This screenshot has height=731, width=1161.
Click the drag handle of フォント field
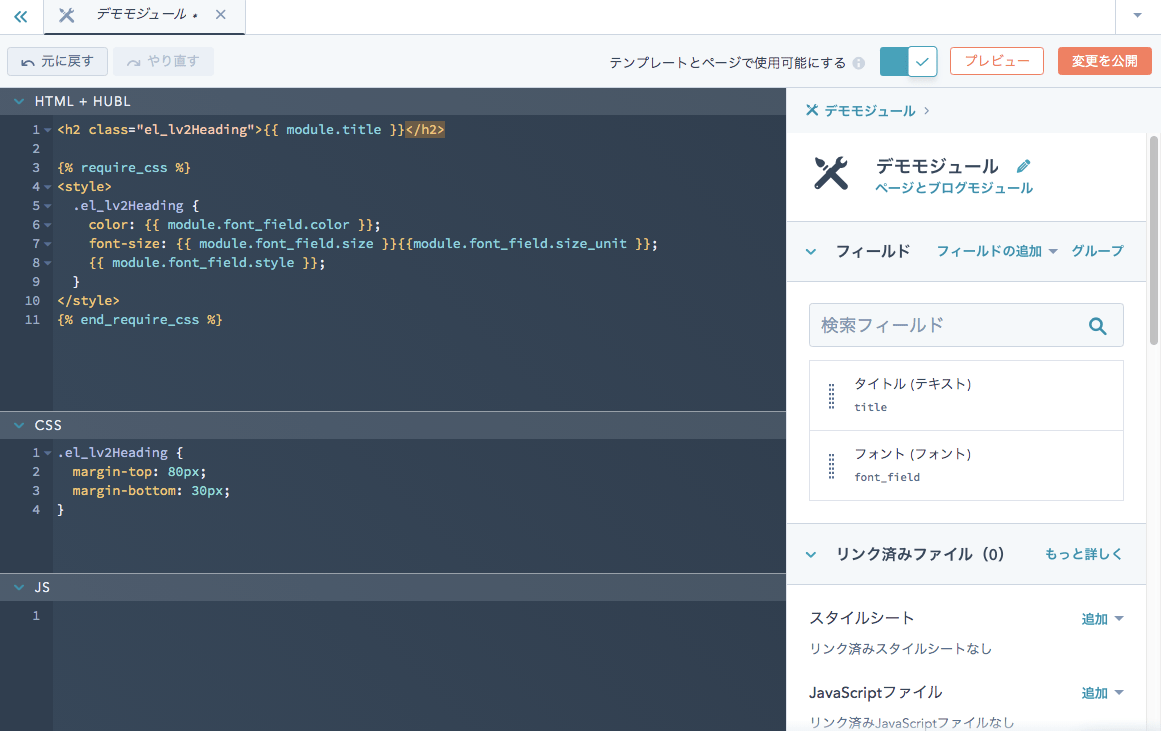tap(831, 466)
